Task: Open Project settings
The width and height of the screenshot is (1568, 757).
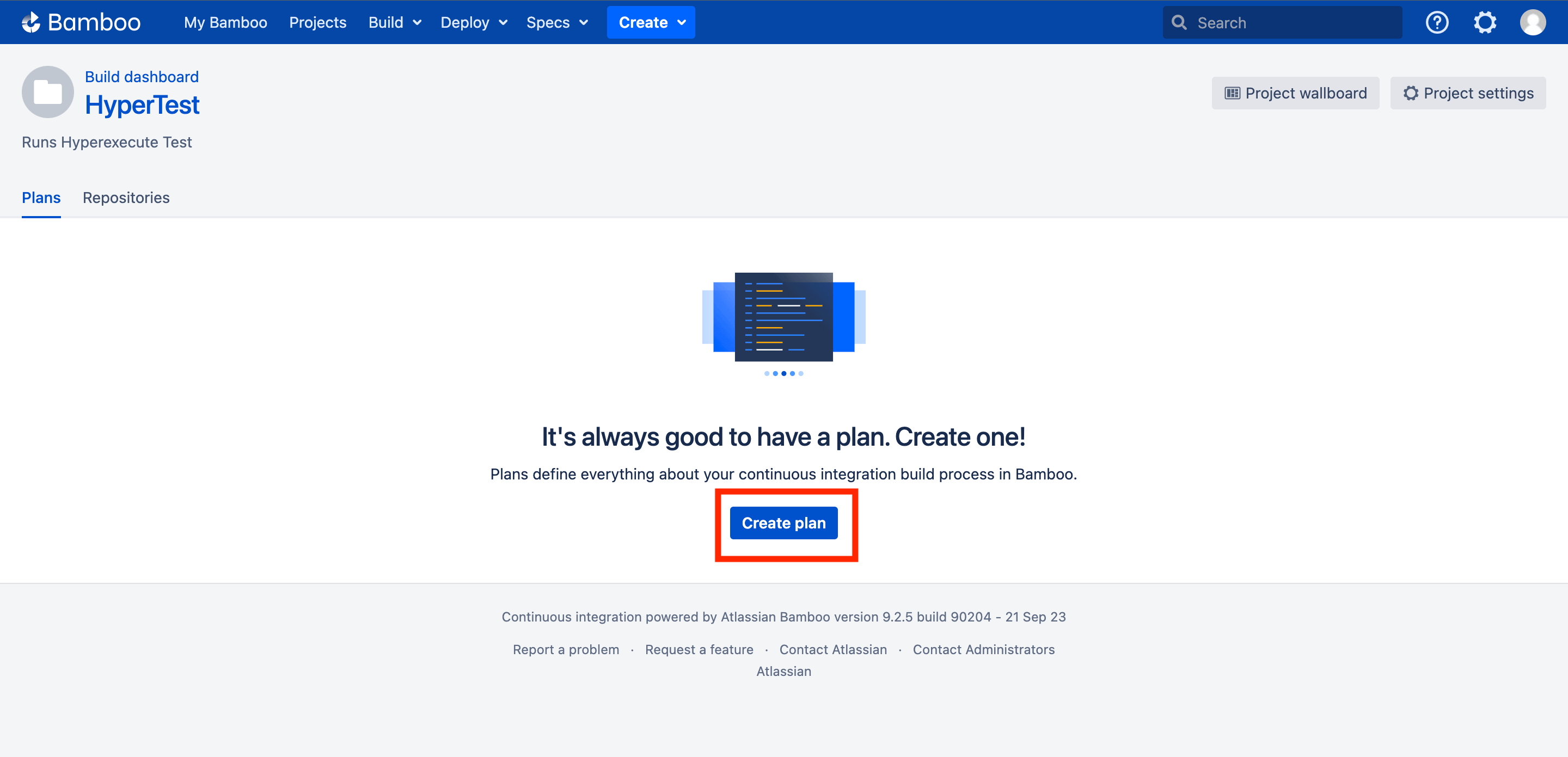Action: tap(1468, 93)
